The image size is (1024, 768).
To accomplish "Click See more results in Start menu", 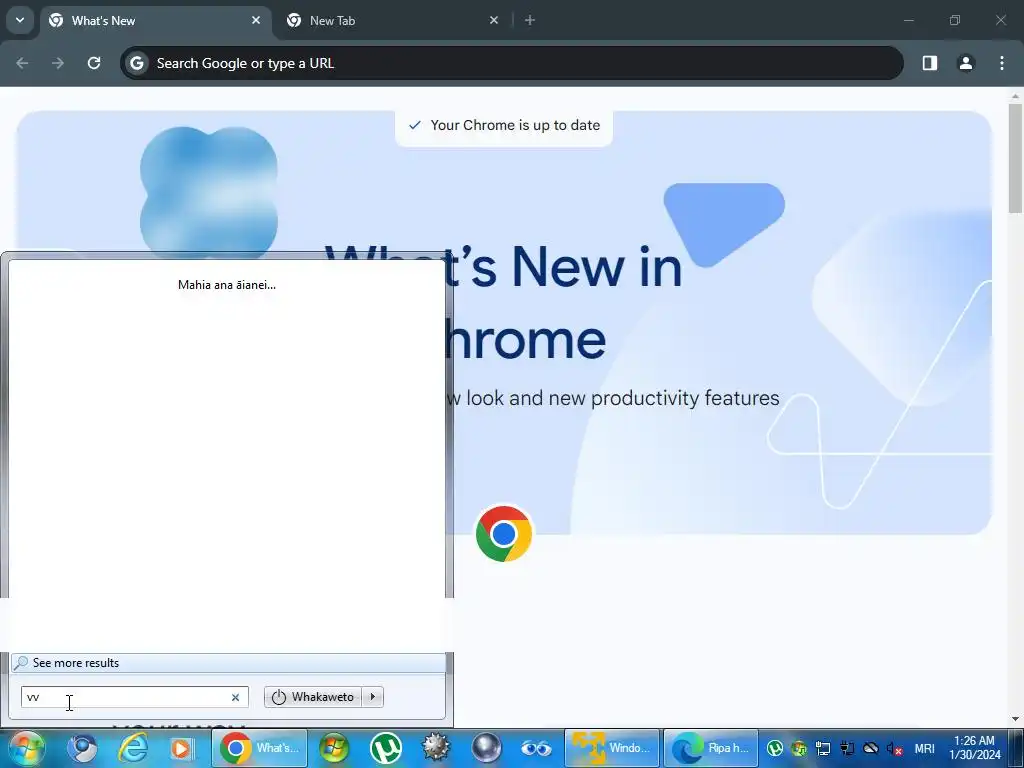I will point(228,663).
